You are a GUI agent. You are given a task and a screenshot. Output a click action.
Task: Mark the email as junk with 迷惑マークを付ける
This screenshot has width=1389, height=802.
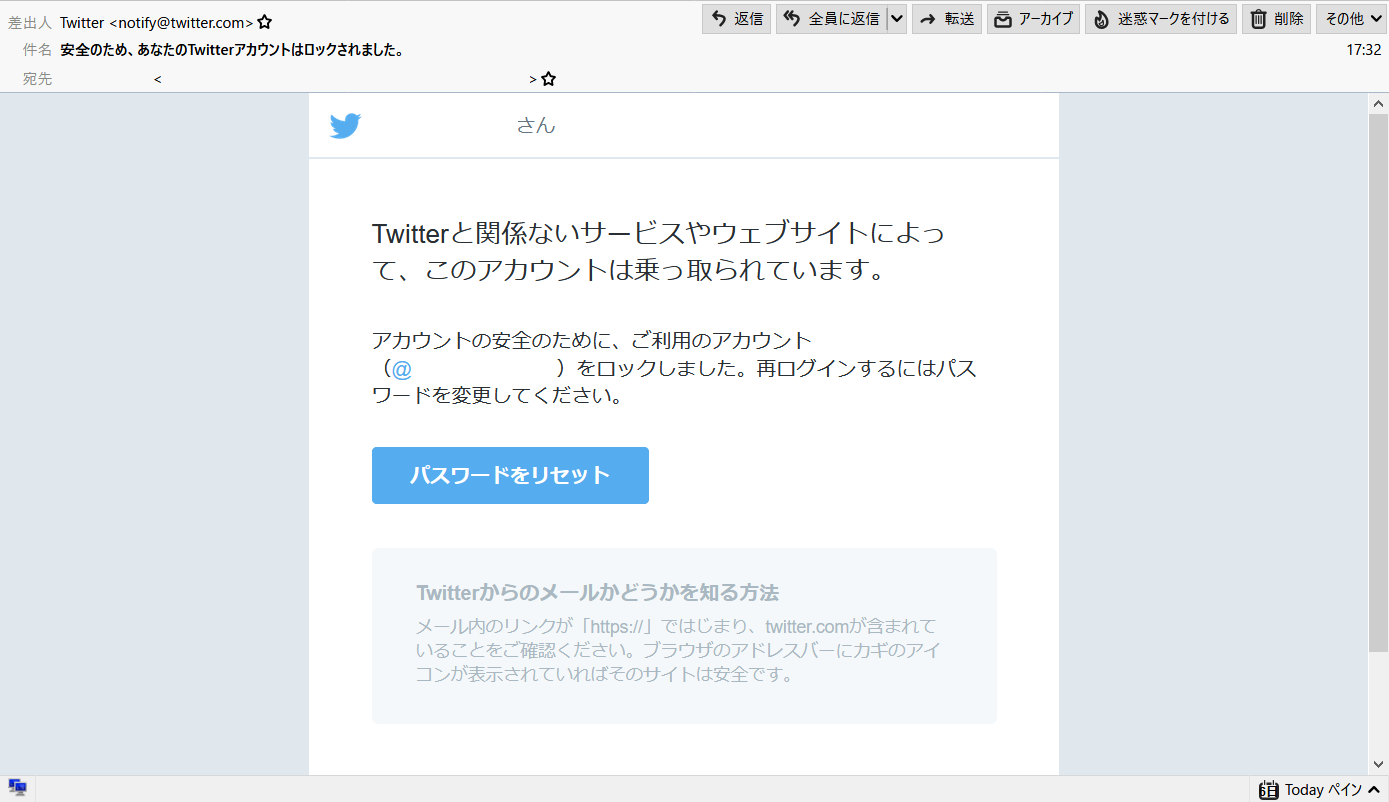point(1160,19)
